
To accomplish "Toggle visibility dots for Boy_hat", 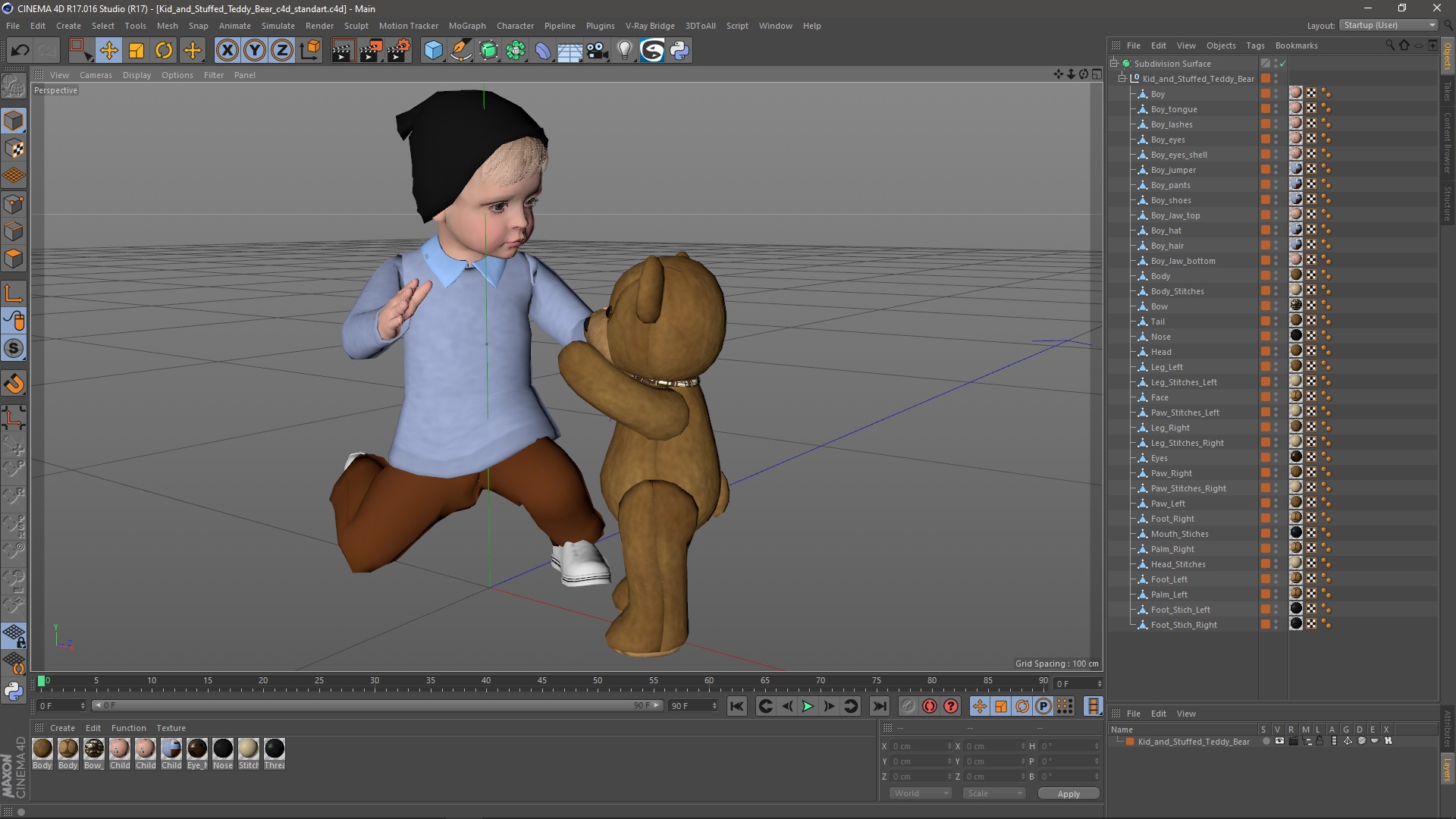I will pyautogui.click(x=1276, y=231).
